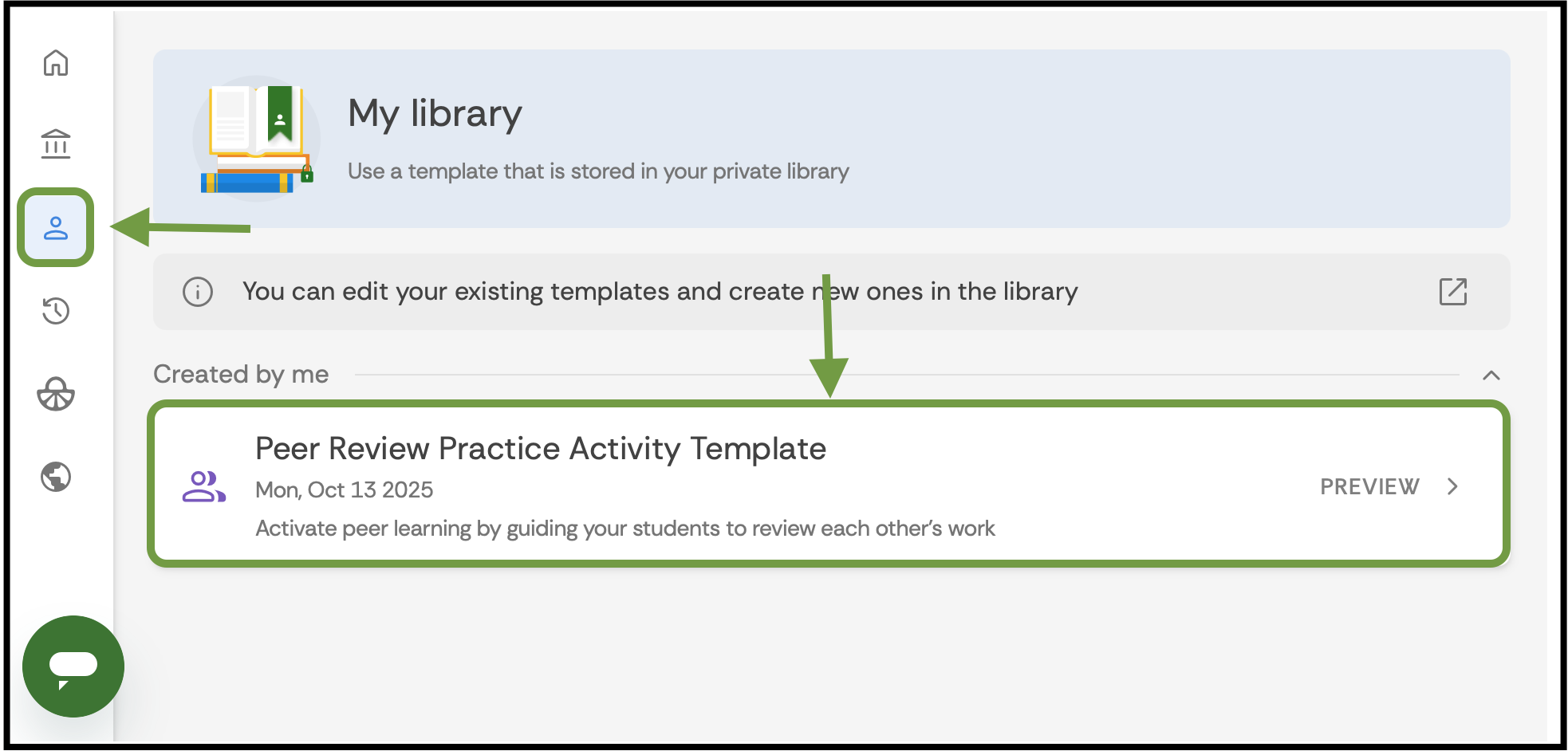The width and height of the screenshot is (1568, 751).
Task: Open the globe community icon in sidebar
Action: pos(56,478)
